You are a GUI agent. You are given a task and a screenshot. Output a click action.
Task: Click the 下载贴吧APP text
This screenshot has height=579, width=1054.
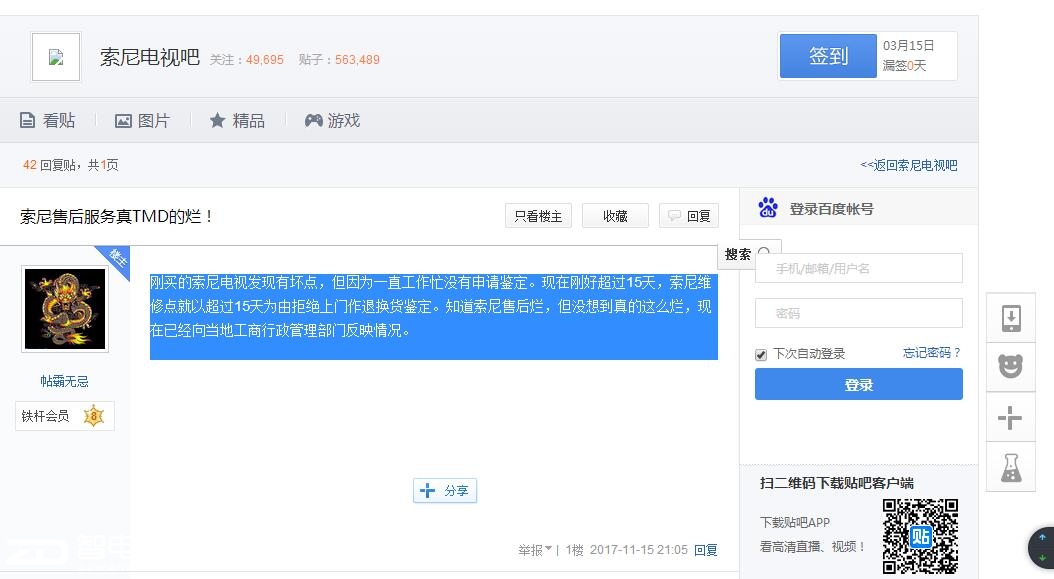(x=795, y=523)
